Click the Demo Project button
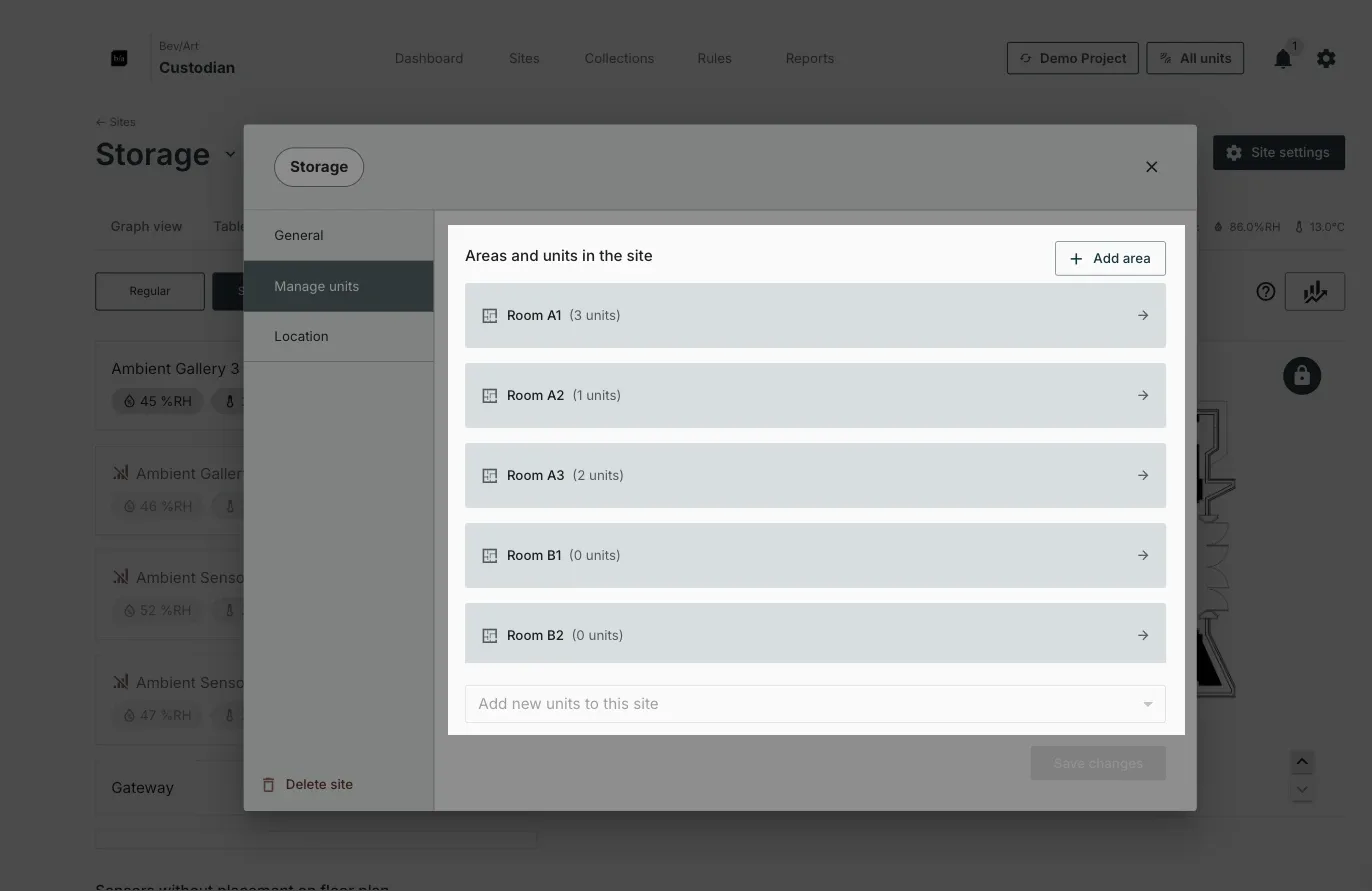 (x=1073, y=58)
